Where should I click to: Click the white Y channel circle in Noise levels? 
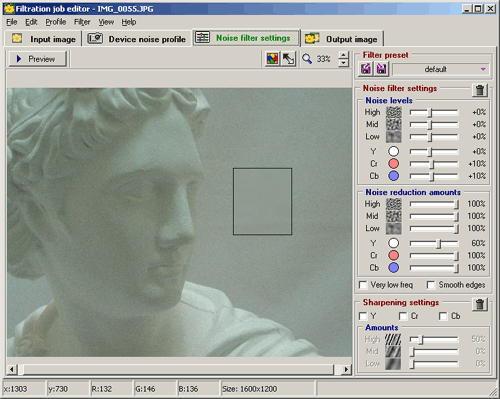pos(393,151)
